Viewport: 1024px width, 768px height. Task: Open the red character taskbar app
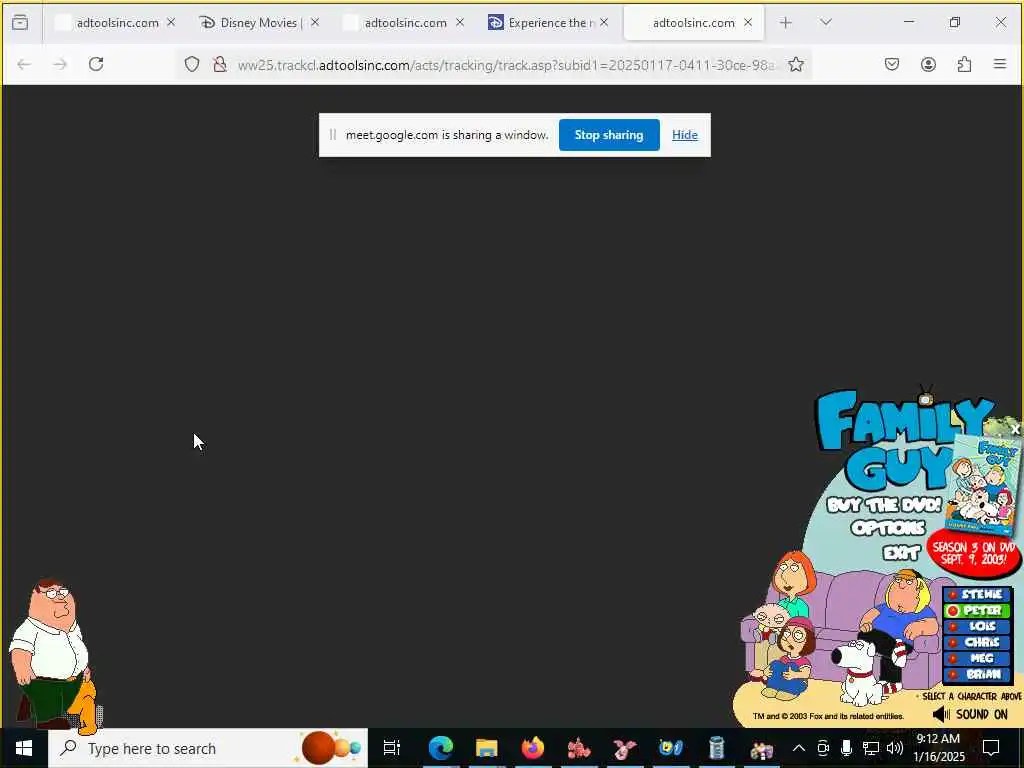[579, 748]
